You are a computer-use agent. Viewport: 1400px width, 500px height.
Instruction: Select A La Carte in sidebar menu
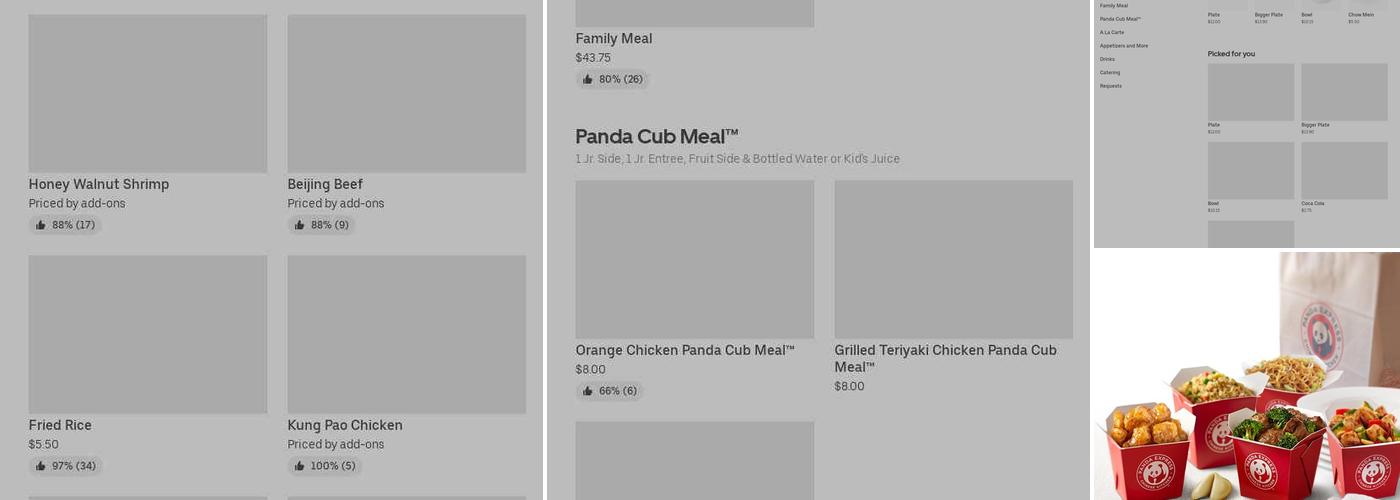1112,32
